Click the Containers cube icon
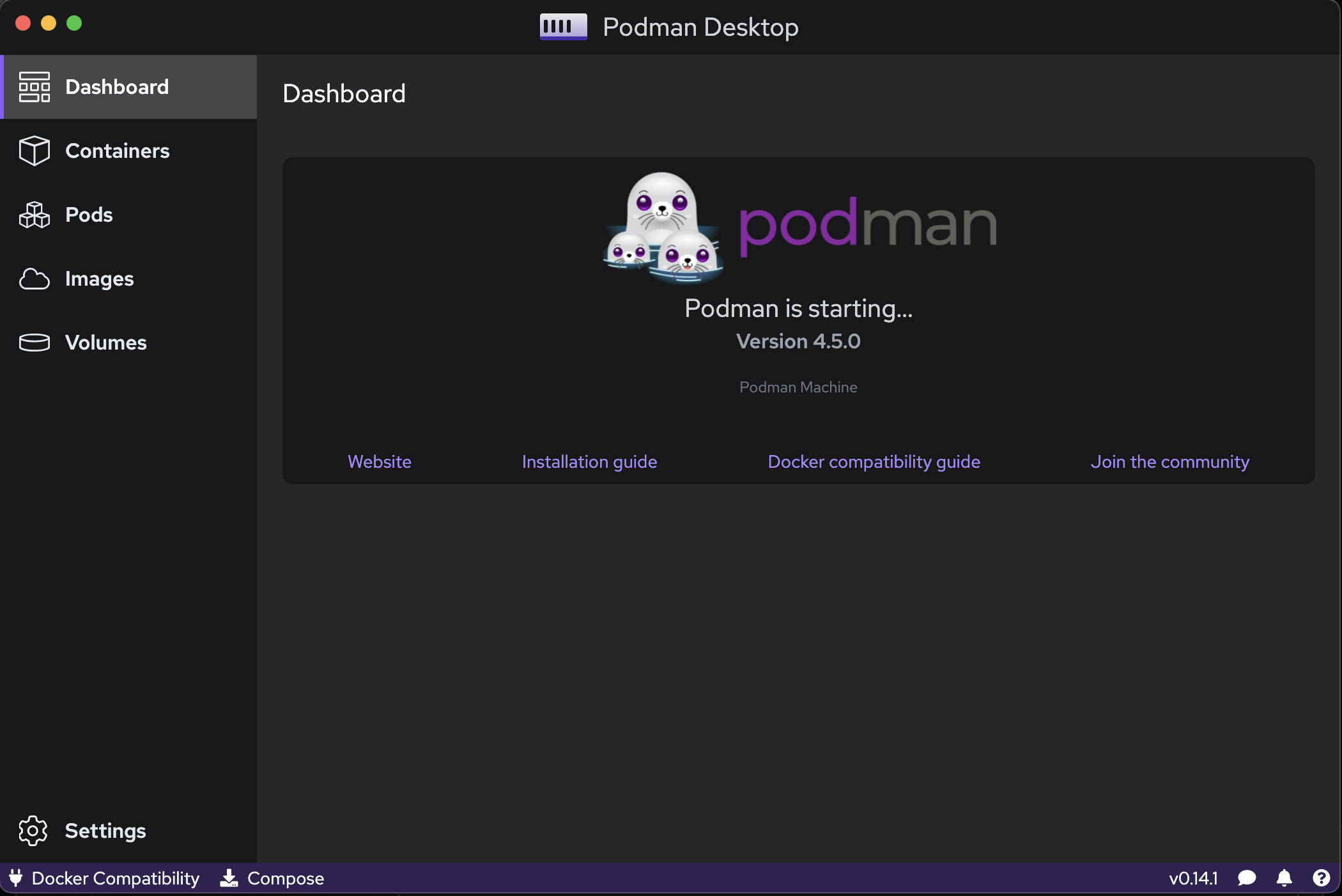 coord(34,151)
